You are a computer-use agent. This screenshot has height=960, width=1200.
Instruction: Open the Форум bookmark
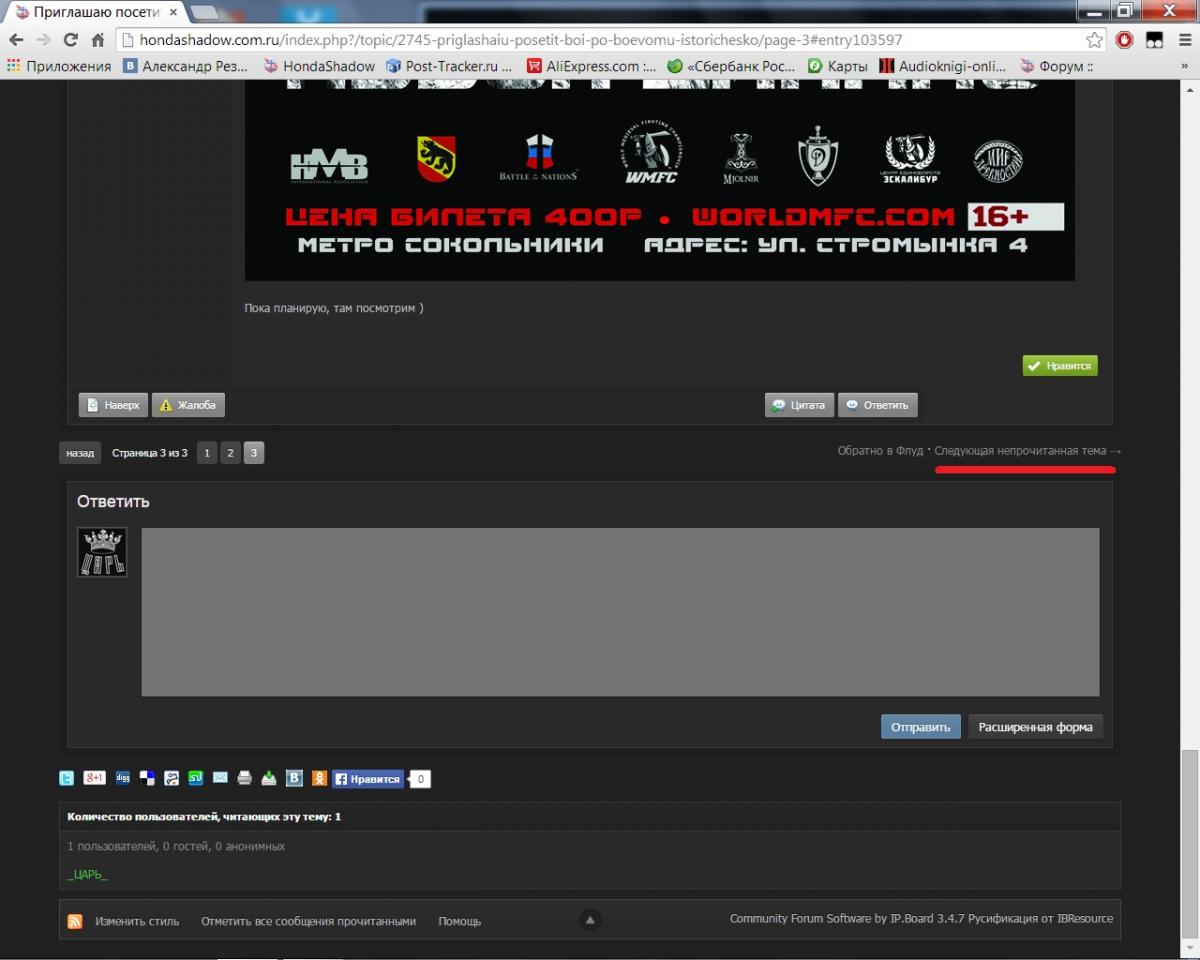[x=1056, y=66]
